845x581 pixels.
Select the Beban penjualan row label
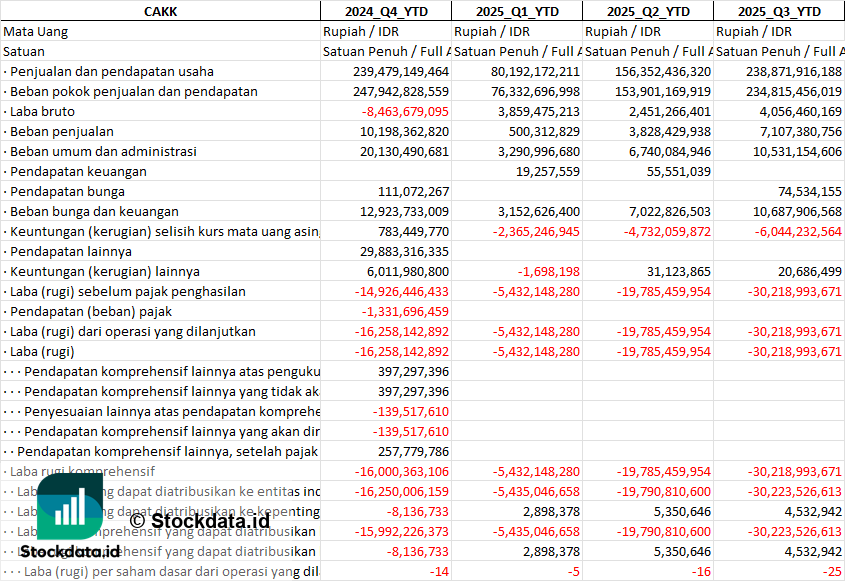coord(61,132)
